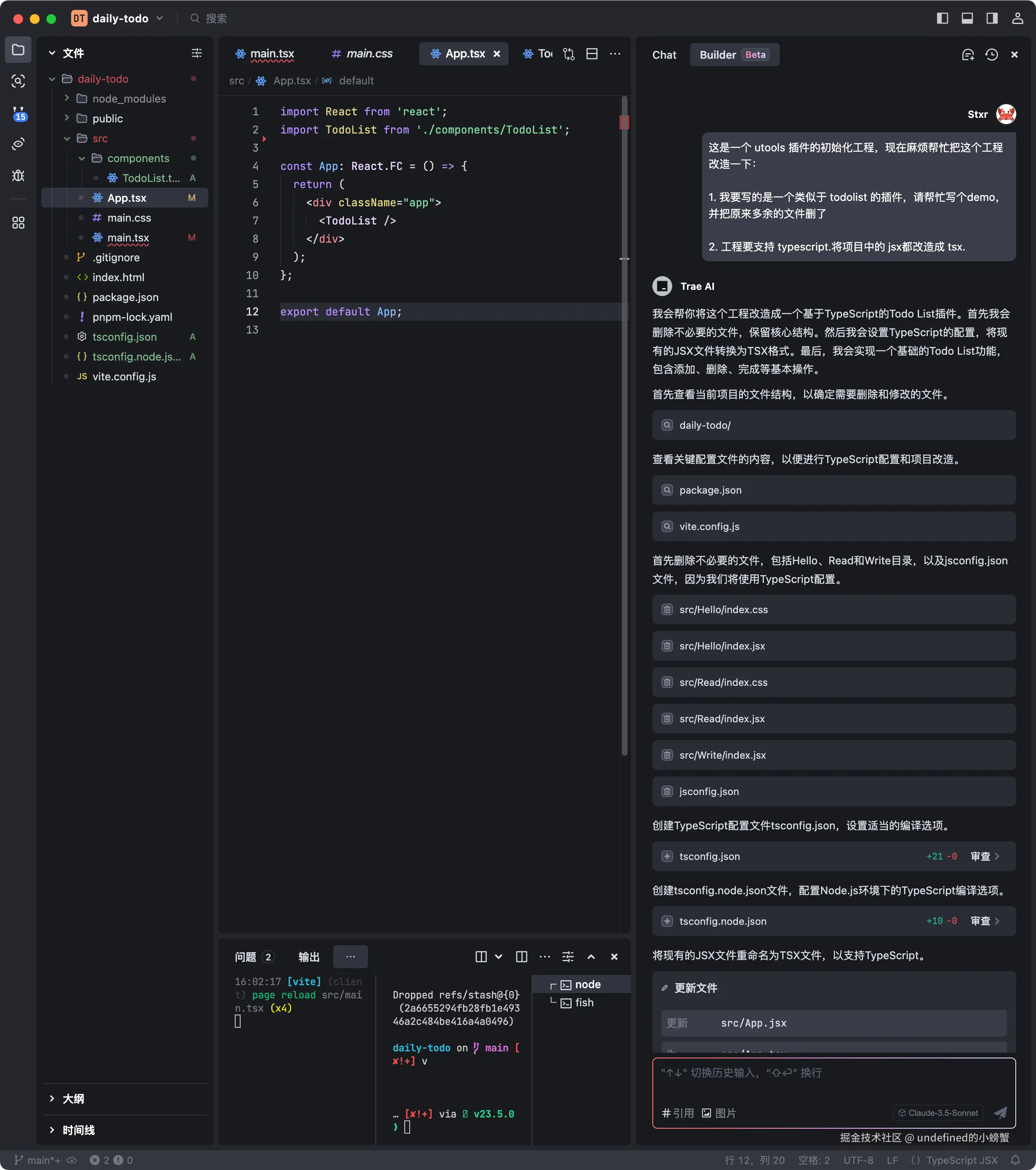Toggle the right AI side panel
The width and height of the screenshot is (1036, 1170).
click(992, 18)
